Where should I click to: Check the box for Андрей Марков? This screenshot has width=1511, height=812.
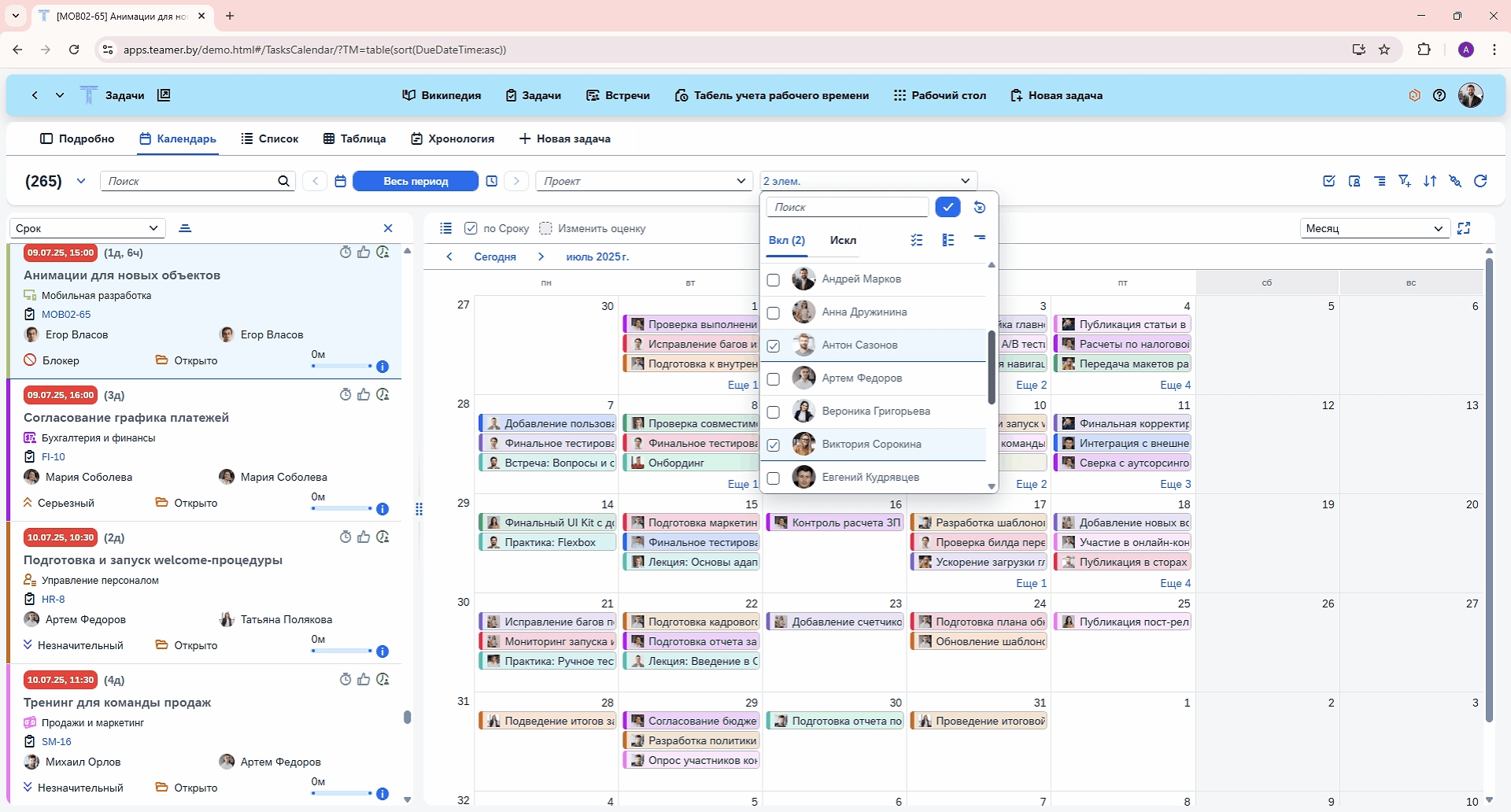tap(774, 280)
